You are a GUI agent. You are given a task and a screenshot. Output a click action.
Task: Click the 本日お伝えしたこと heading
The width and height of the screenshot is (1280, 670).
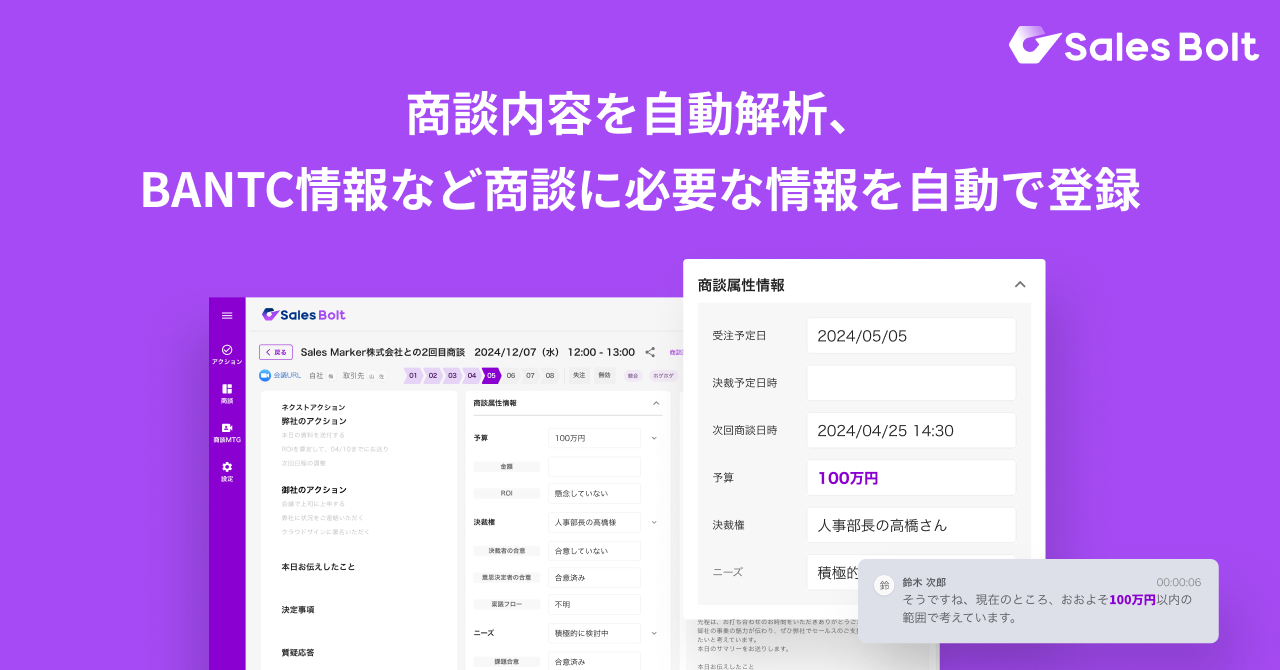(x=318, y=567)
